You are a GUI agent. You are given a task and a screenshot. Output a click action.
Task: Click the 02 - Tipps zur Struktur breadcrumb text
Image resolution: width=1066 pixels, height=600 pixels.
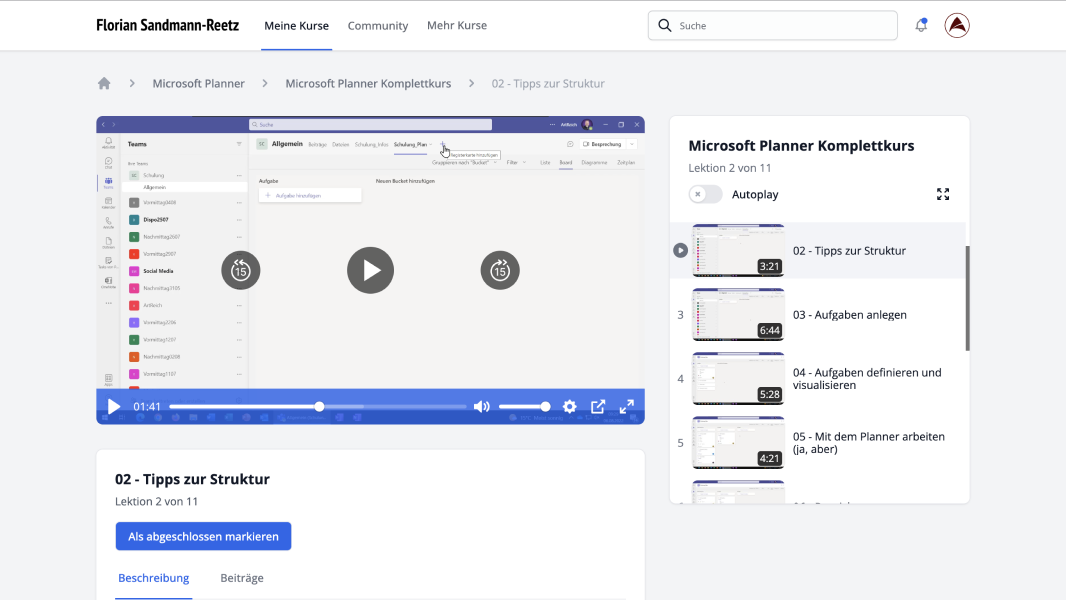tap(548, 84)
